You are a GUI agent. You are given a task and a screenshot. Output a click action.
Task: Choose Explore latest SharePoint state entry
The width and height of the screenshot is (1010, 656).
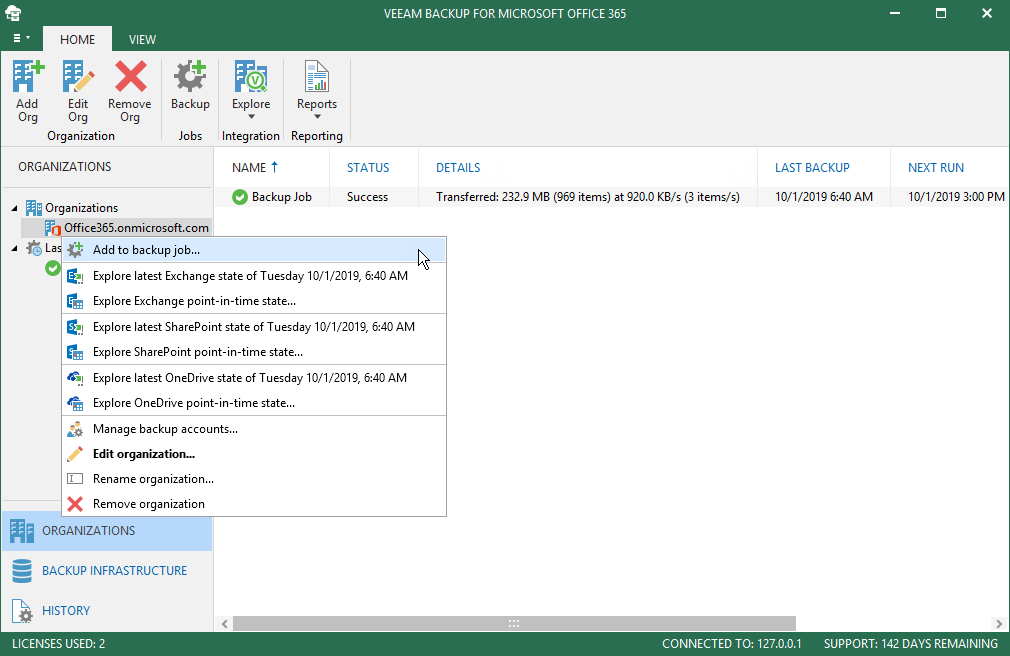(254, 327)
